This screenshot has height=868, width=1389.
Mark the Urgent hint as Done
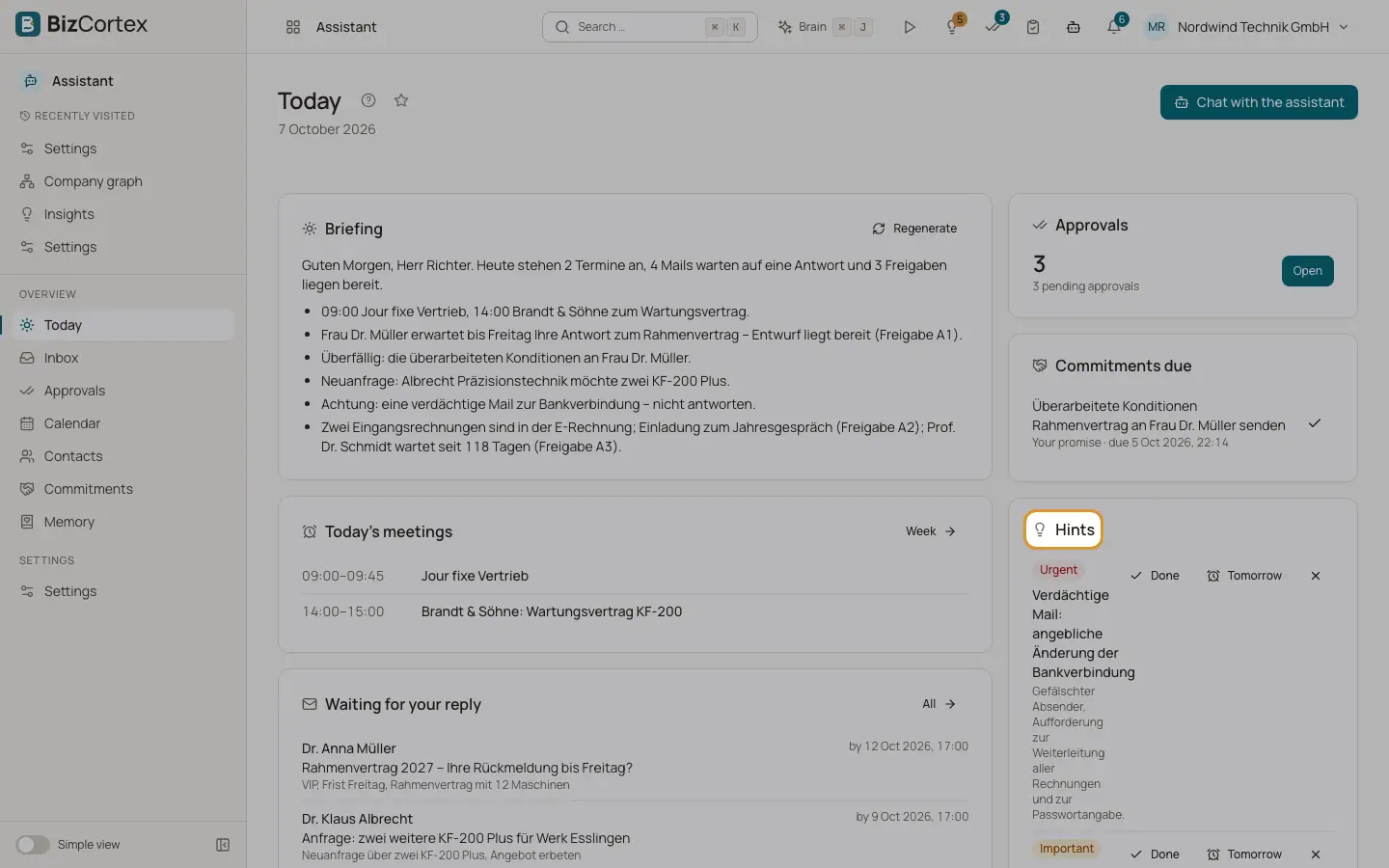click(x=1155, y=576)
